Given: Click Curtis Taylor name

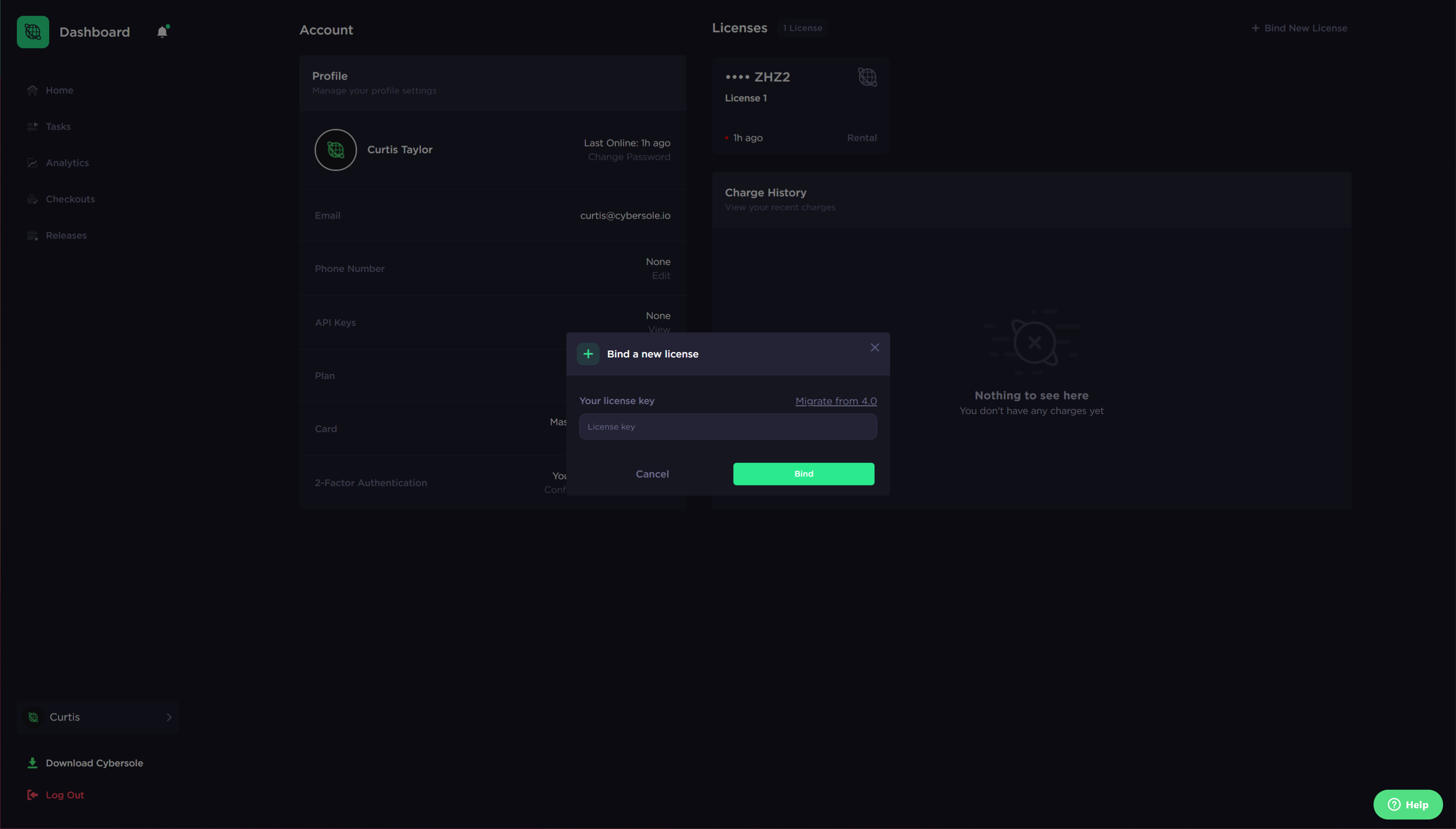Looking at the screenshot, I should pos(400,150).
